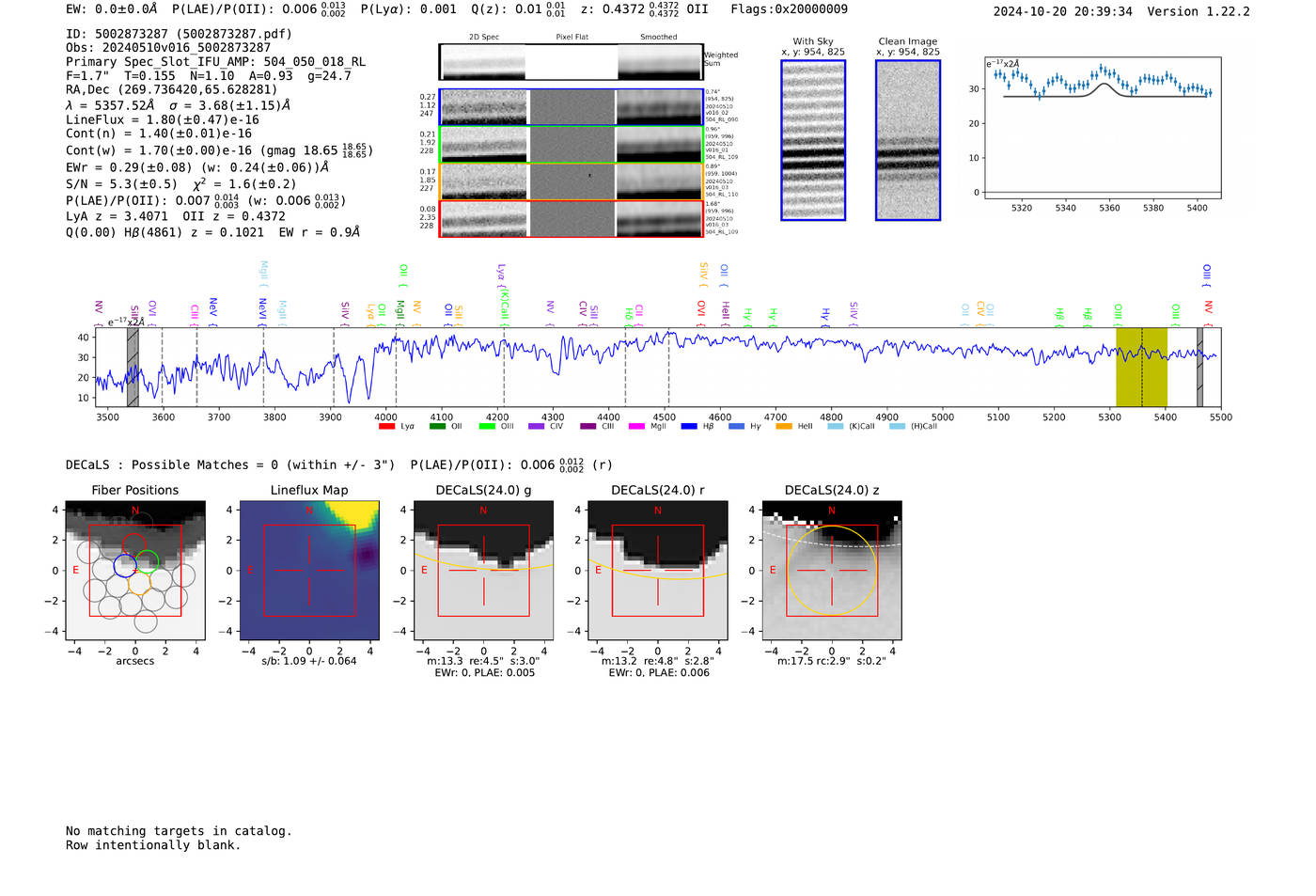The height and width of the screenshot is (896, 1316).
Task: Click the With Sky 2D image
Action: pos(813,140)
